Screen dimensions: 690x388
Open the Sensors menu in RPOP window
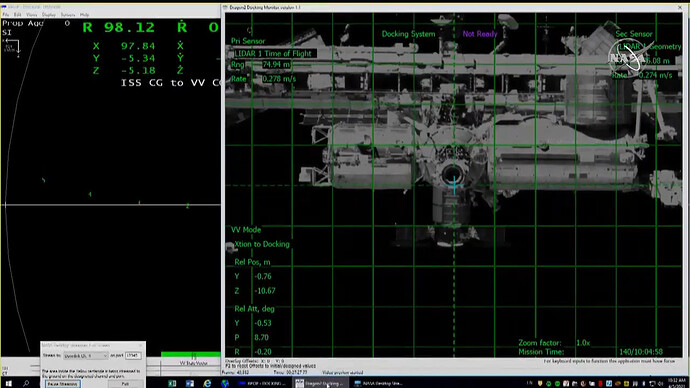point(68,15)
